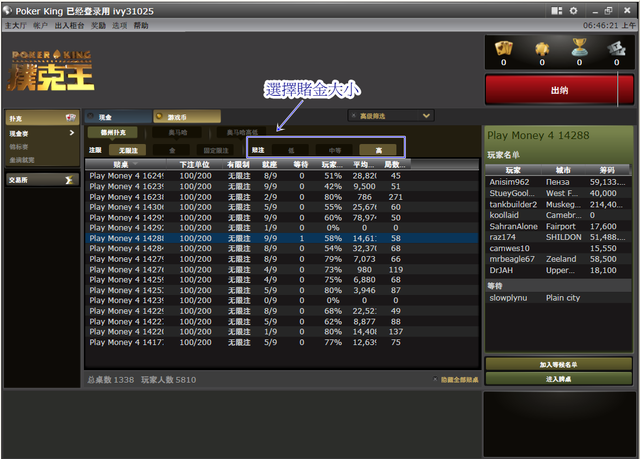Screen dimensions: 640x459
Task: Open the 高级筛选 dropdown
Action: click(x=390, y=116)
